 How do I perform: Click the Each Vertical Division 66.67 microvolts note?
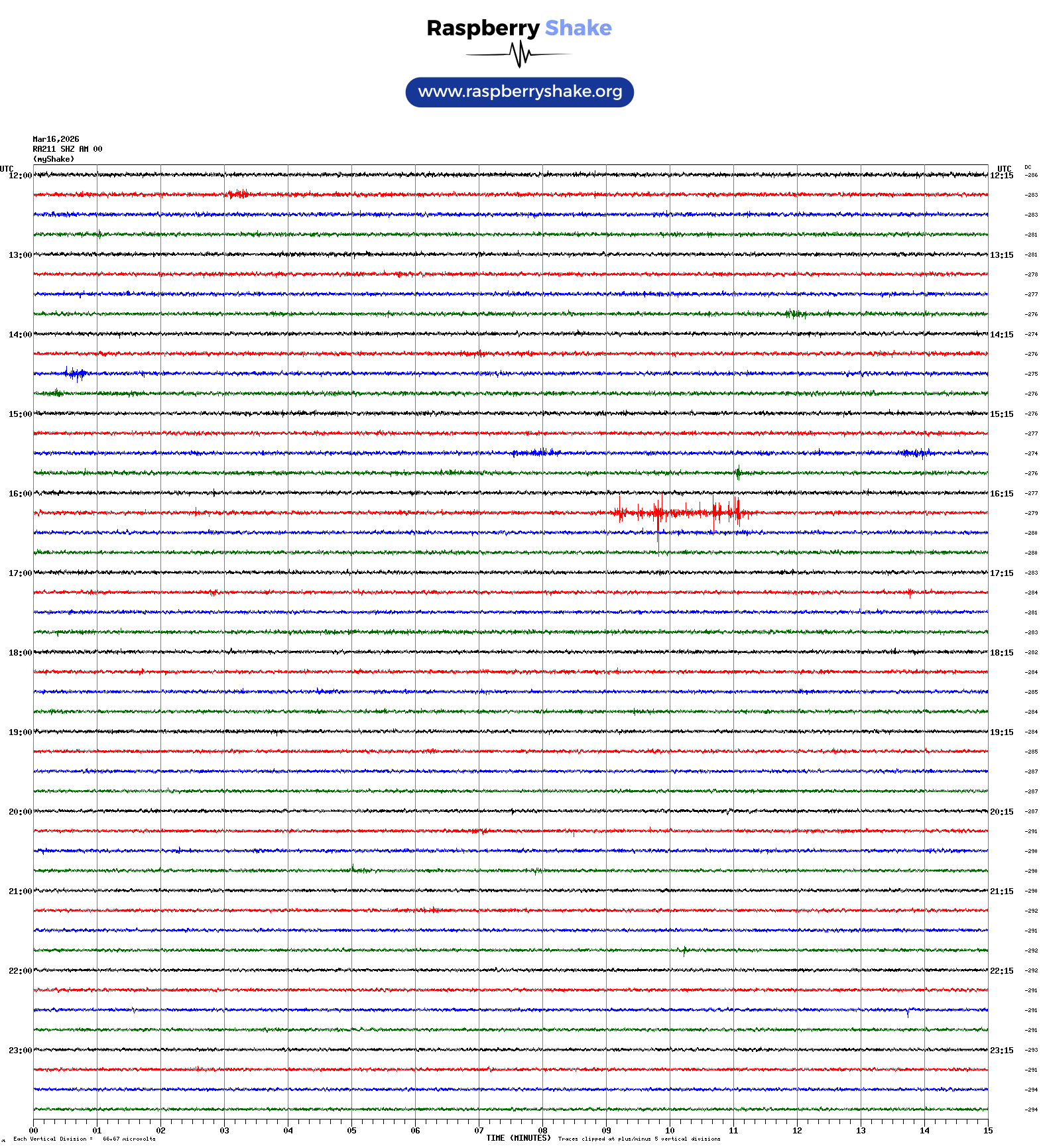(84, 1139)
